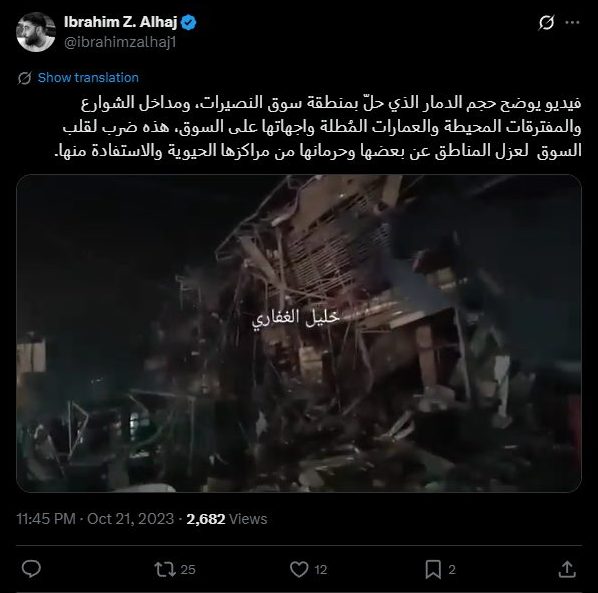Click the 11:45 PM Oct 21, 2023 timestamp
The image size is (598, 593).
point(95,519)
